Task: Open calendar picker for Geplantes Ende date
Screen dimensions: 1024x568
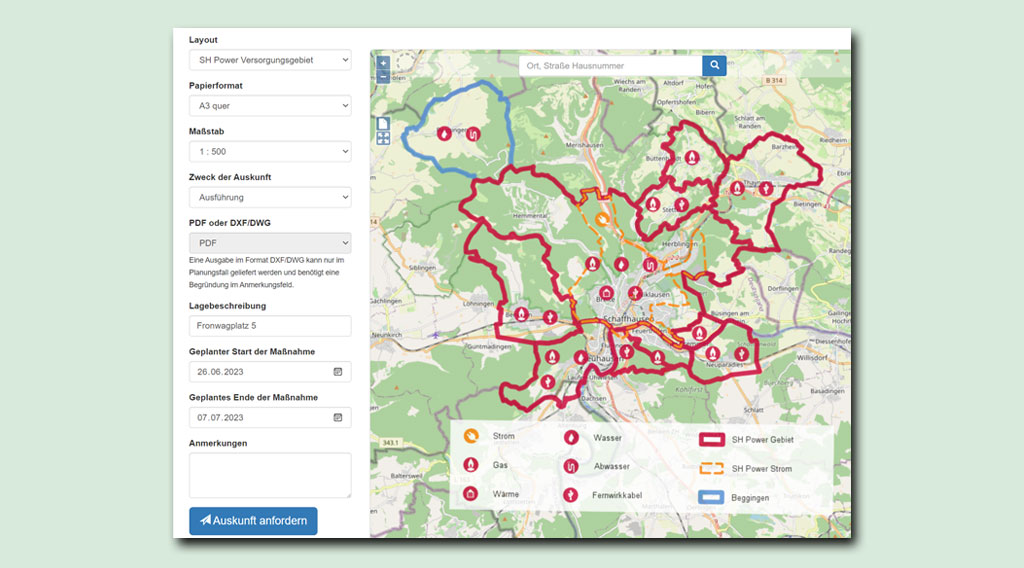Action: 338,417
